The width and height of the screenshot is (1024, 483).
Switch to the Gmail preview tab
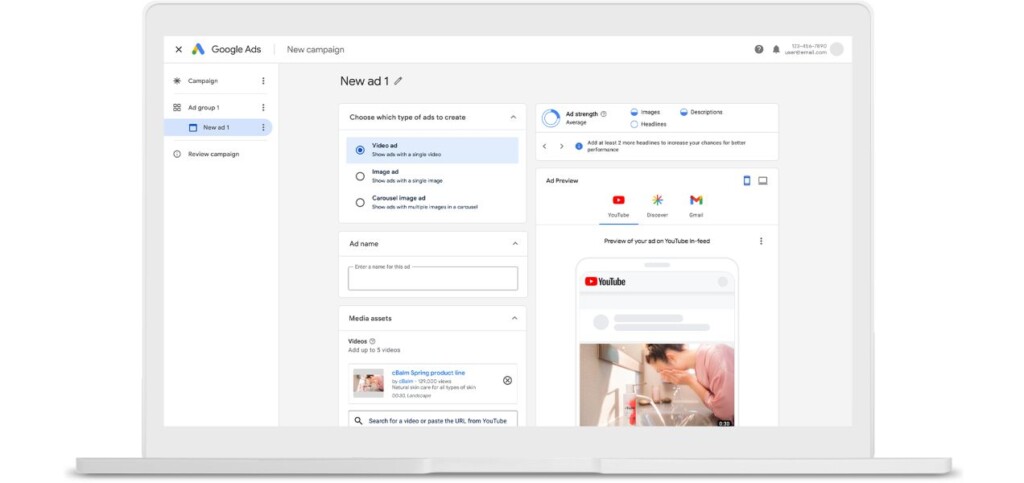pyautogui.click(x=696, y=206)
